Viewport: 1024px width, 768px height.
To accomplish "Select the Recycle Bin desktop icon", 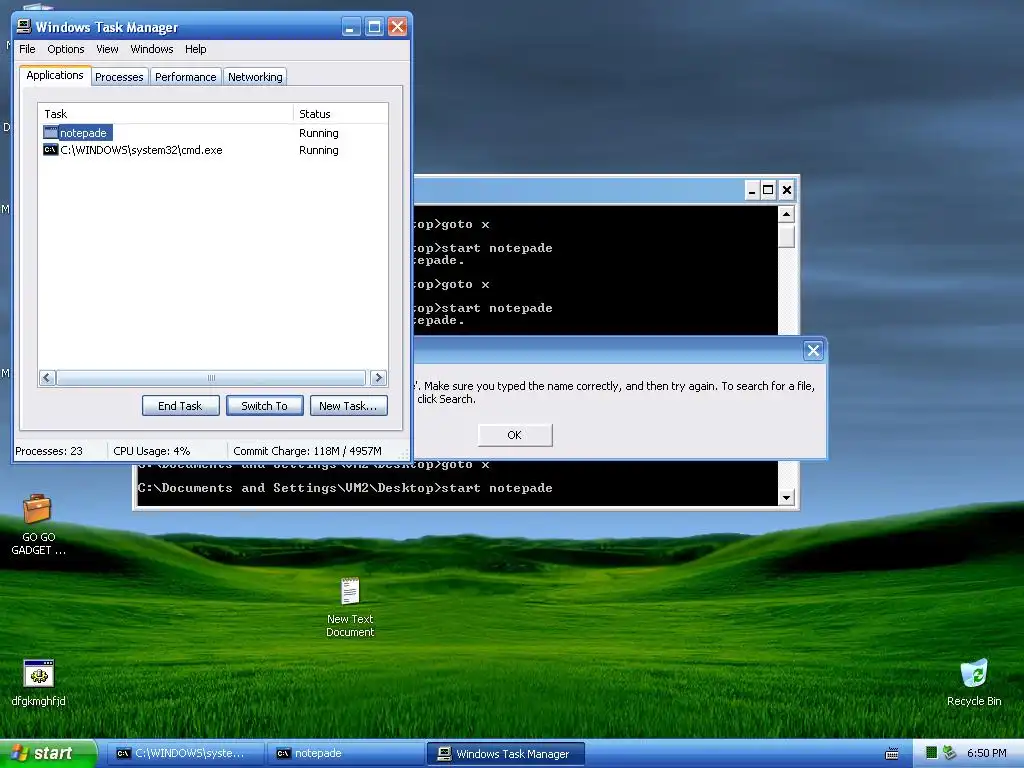I will click(x=974, y=682).
